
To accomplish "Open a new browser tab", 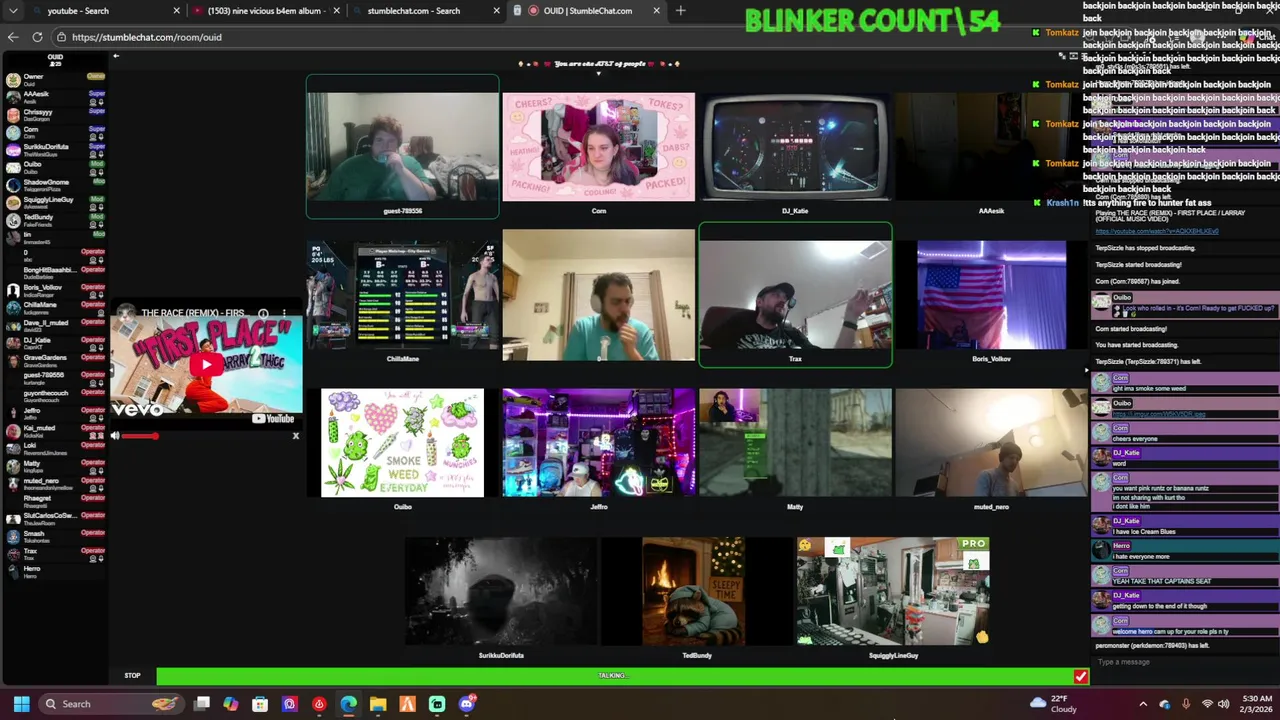I will [x=681, y=11].
